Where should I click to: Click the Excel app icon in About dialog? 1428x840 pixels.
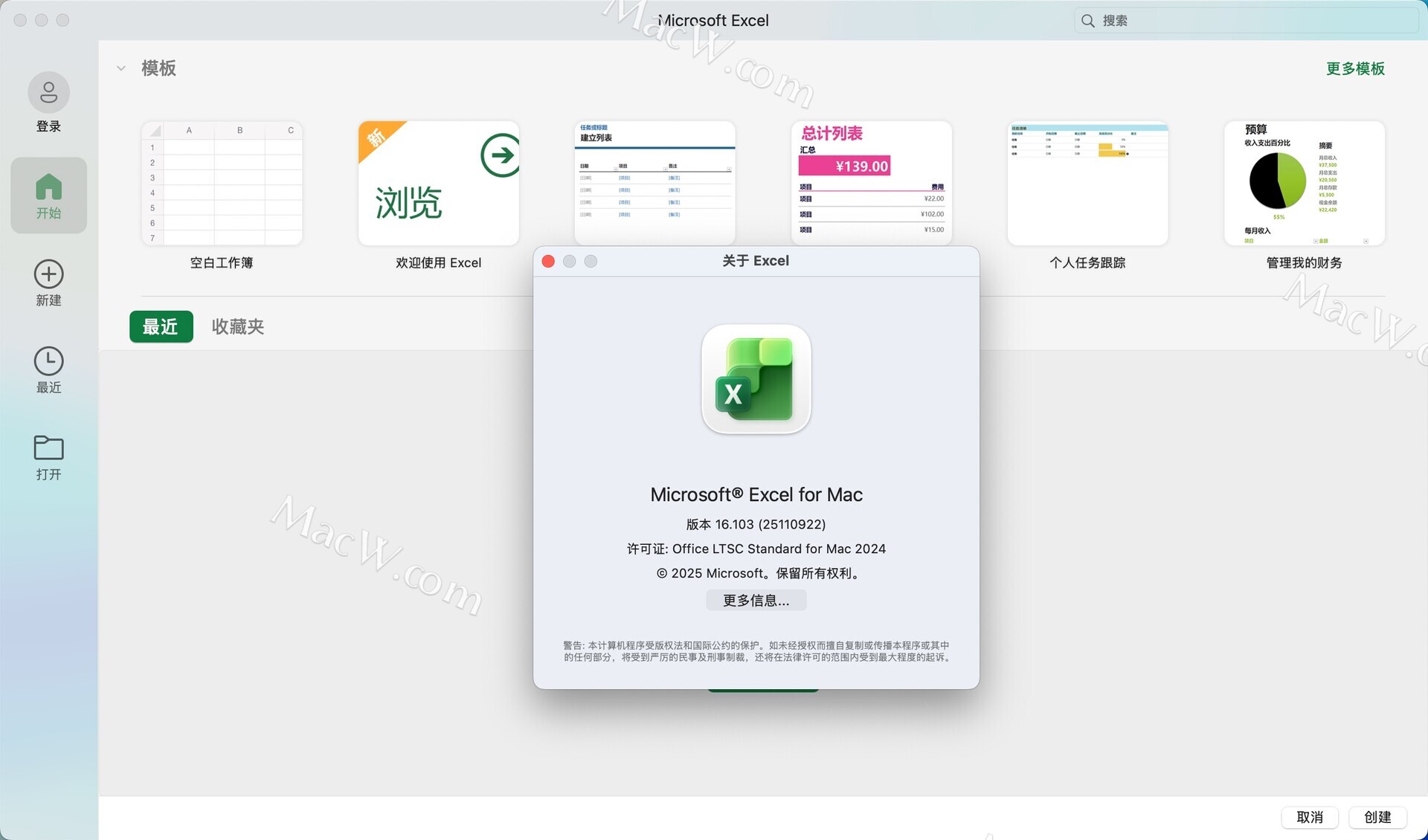(756, 379)
